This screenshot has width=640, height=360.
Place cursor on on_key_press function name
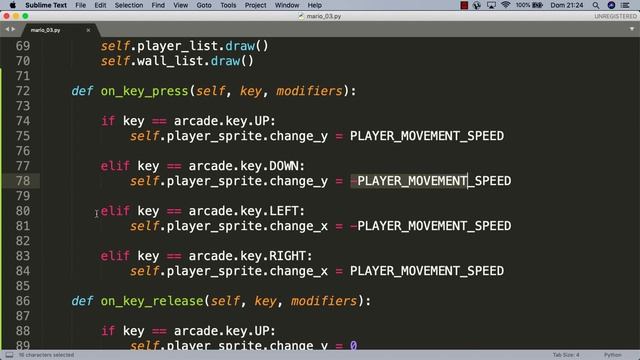click(144, 91)
